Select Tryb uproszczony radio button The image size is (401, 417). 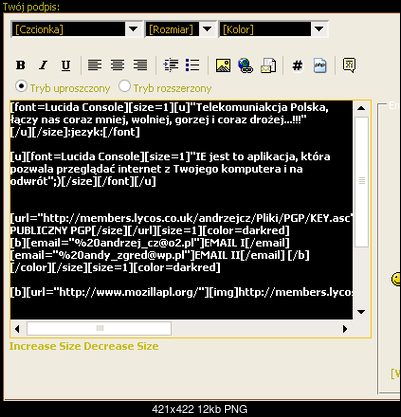[x=21, y=86]
